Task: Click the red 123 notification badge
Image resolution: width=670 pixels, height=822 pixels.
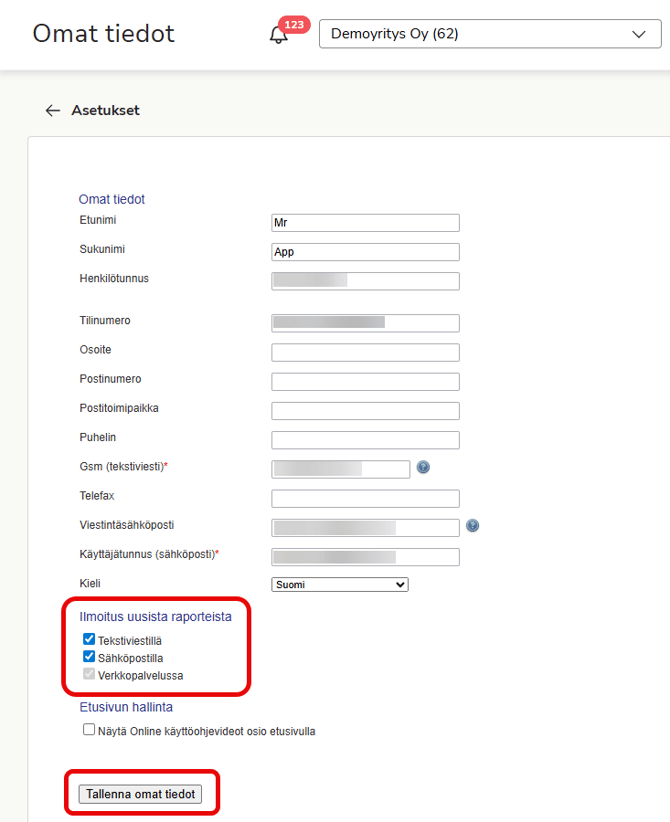Action: [x=294, y=24]
